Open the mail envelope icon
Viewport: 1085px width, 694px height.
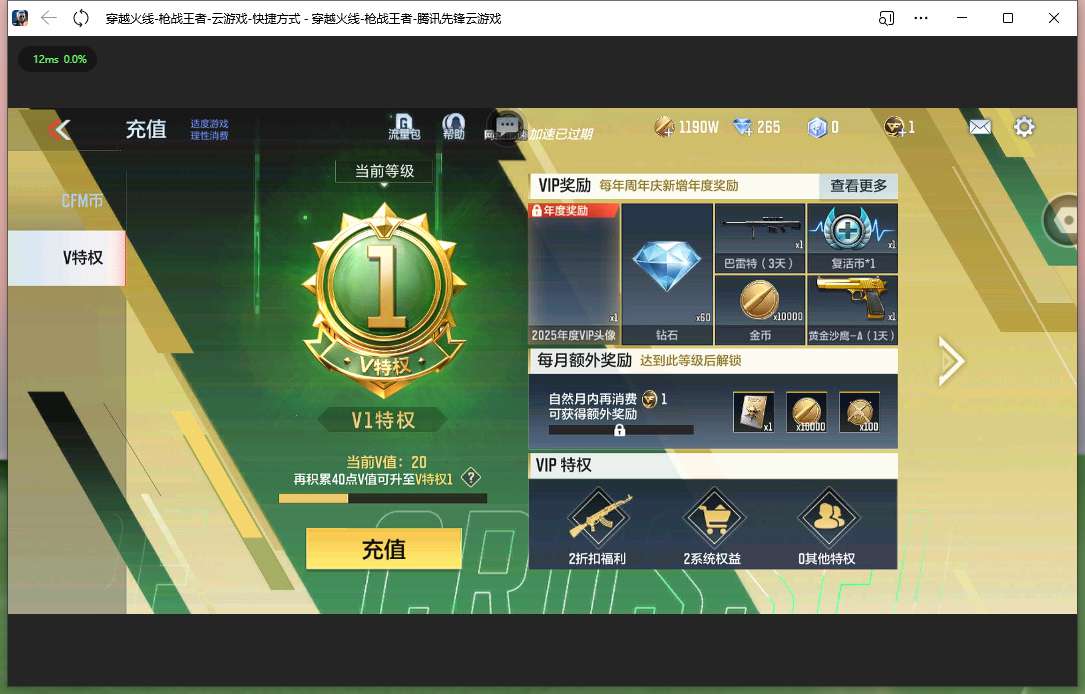[x=980, y=127]
